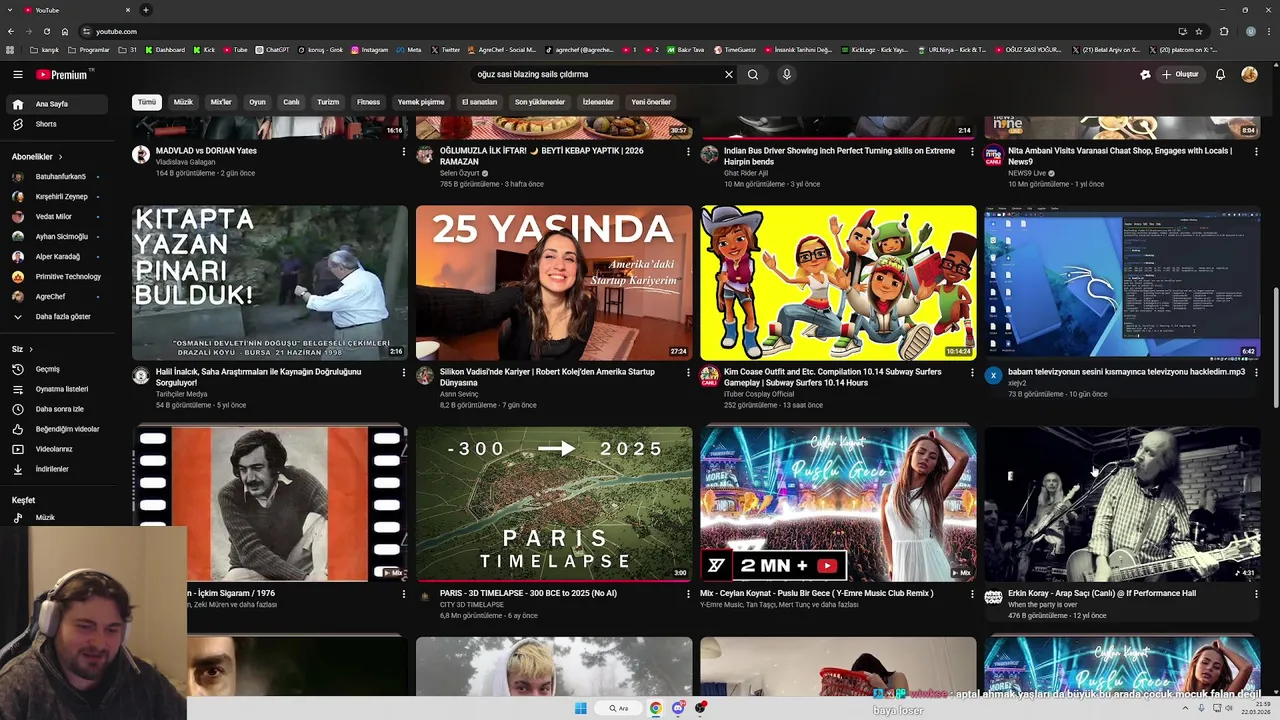Screen dimensions: 1280x720
Task: Open a new Chrome tab
Action: [145, 10]
